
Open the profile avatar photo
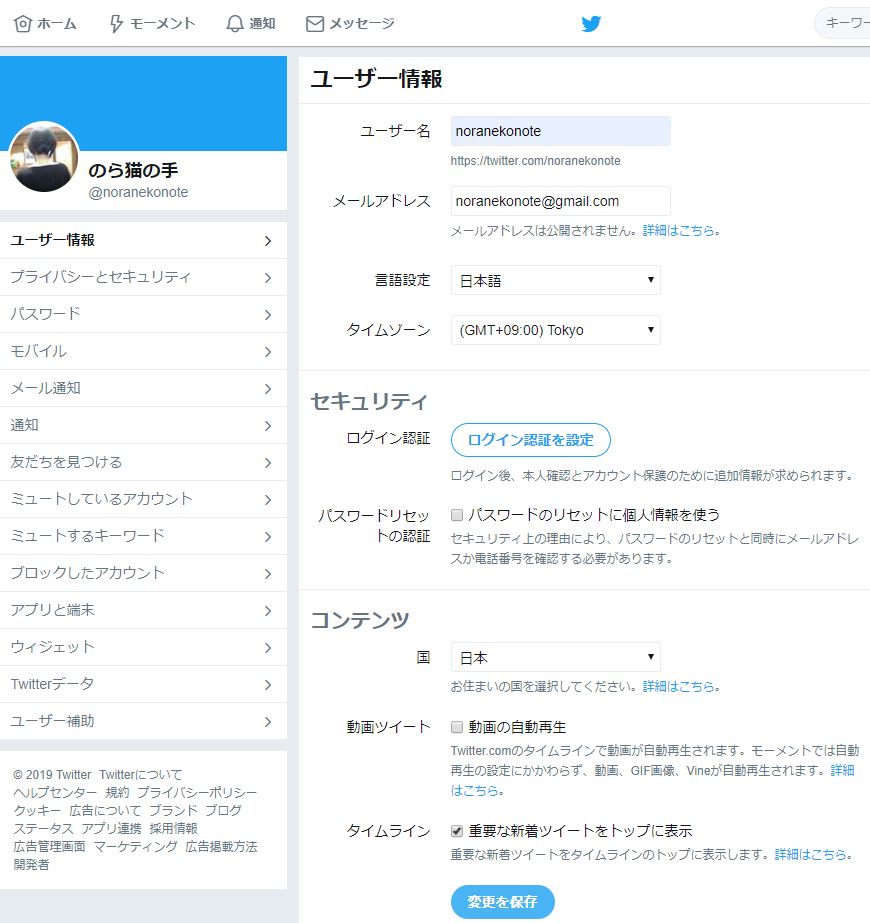[x=44, y=157]
